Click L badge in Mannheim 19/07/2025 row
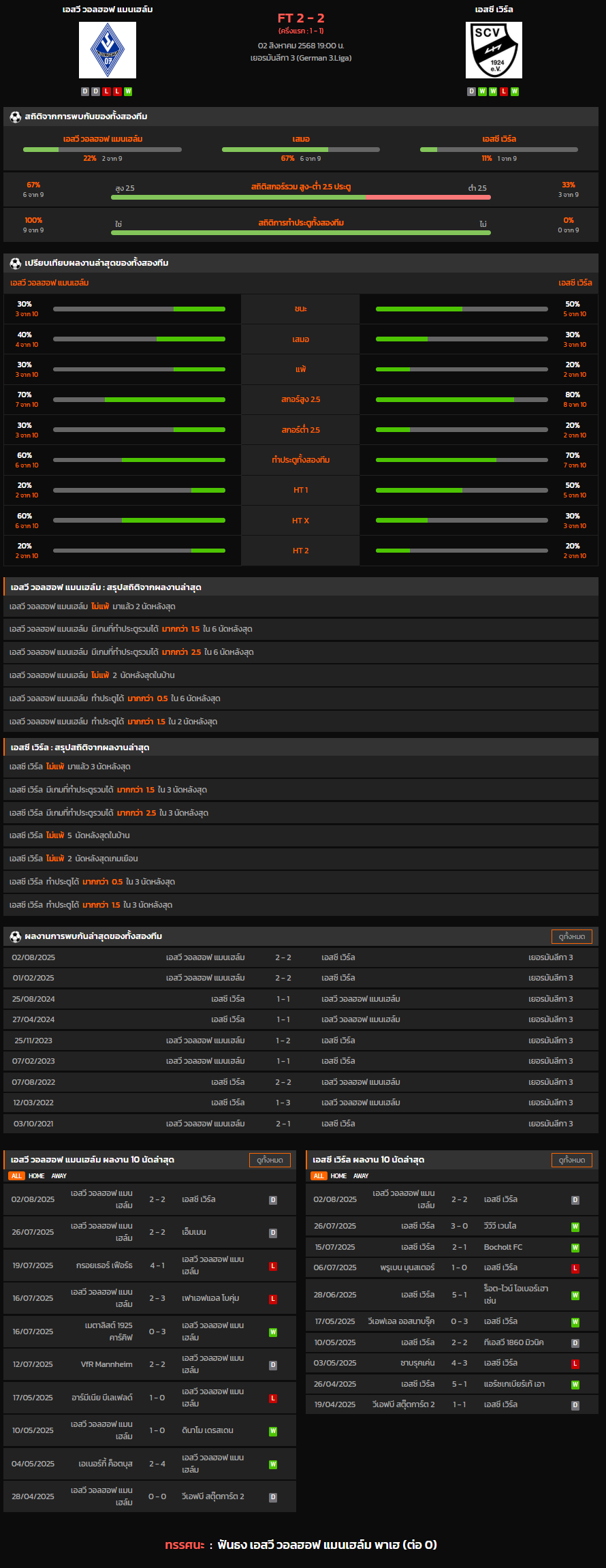This screenshot has height=1568, width=606. 273,1266
